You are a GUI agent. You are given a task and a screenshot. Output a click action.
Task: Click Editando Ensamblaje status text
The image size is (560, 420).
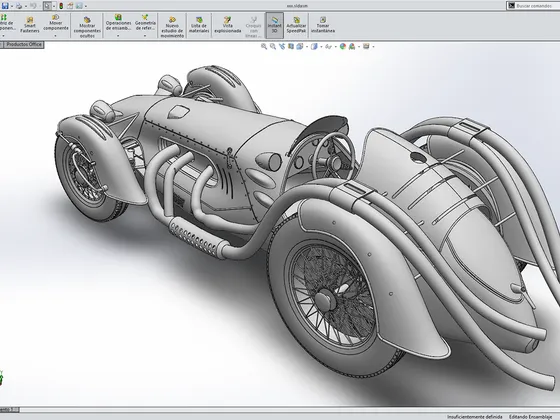point(530,417)
